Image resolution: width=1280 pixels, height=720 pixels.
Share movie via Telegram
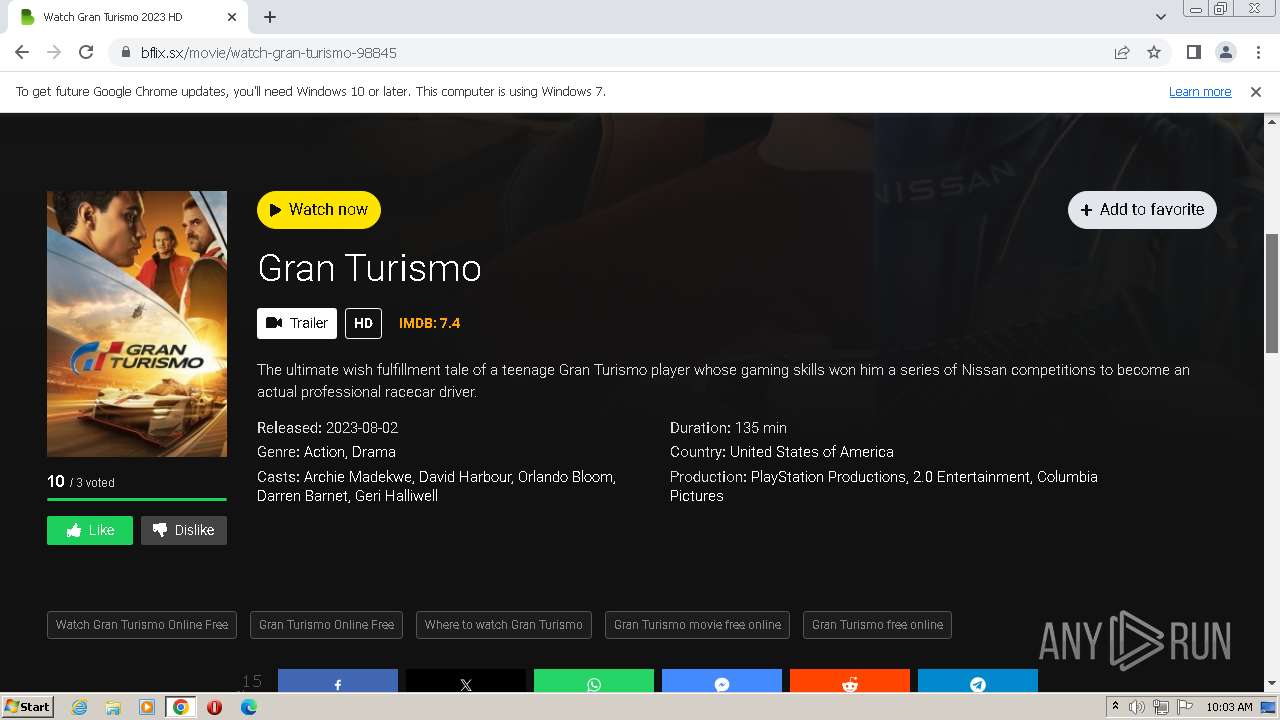(x=978, y=682)
